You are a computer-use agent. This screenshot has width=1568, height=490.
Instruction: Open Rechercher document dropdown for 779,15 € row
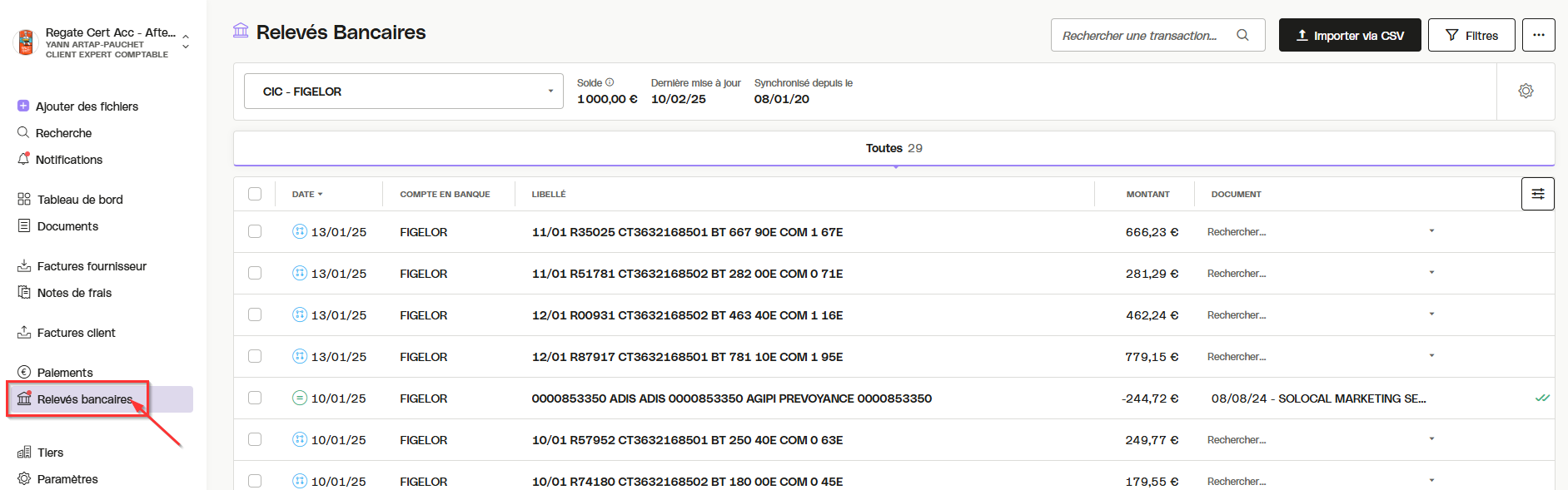[x=1321, y=356]
